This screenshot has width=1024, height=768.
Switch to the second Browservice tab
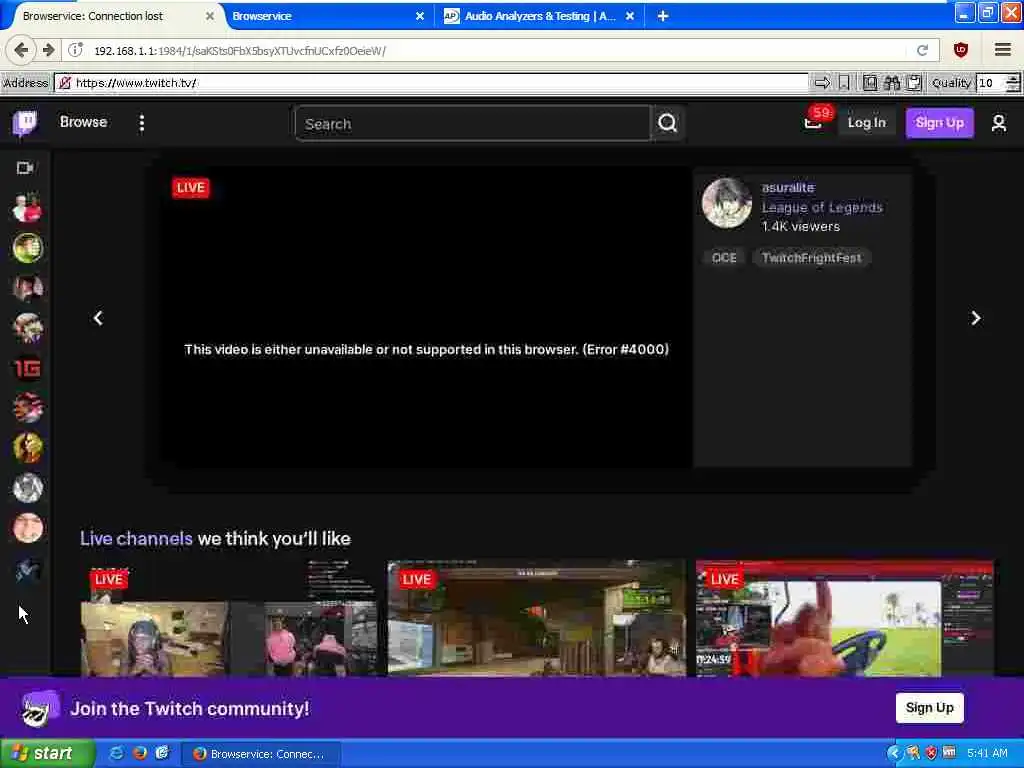(x=327, y=16)
